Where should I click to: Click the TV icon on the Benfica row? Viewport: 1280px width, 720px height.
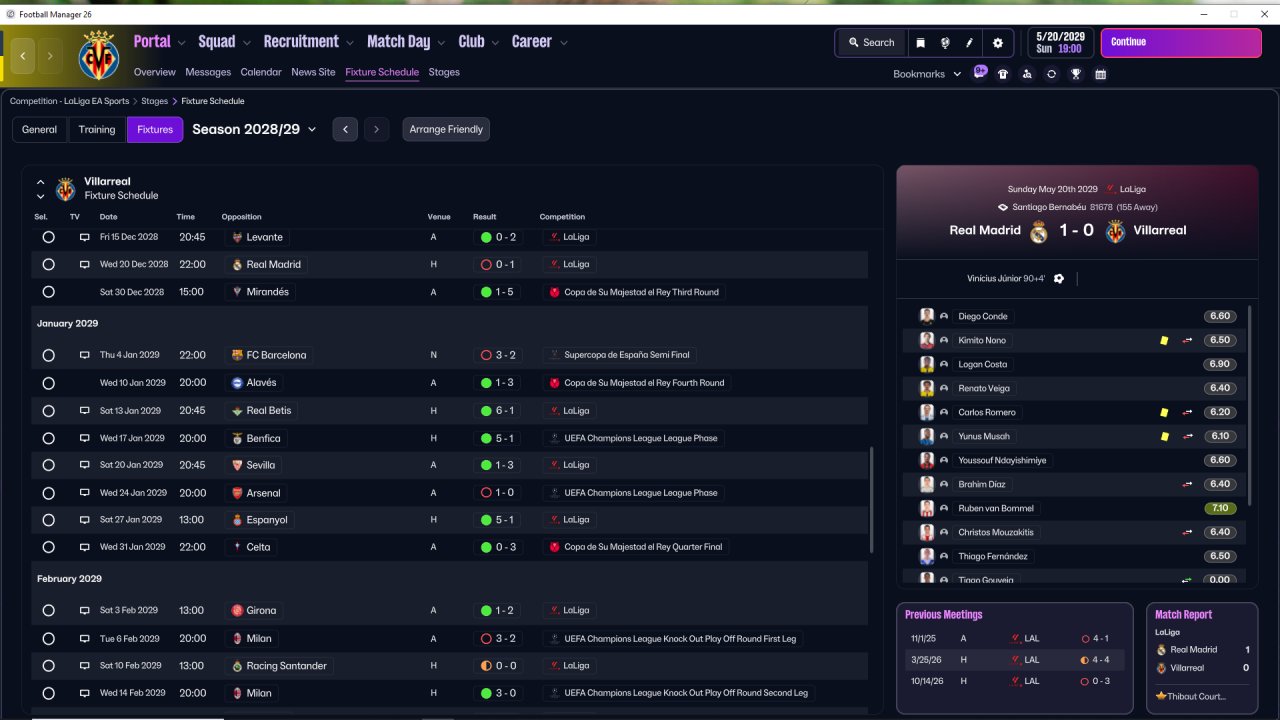tap(85, 438)
